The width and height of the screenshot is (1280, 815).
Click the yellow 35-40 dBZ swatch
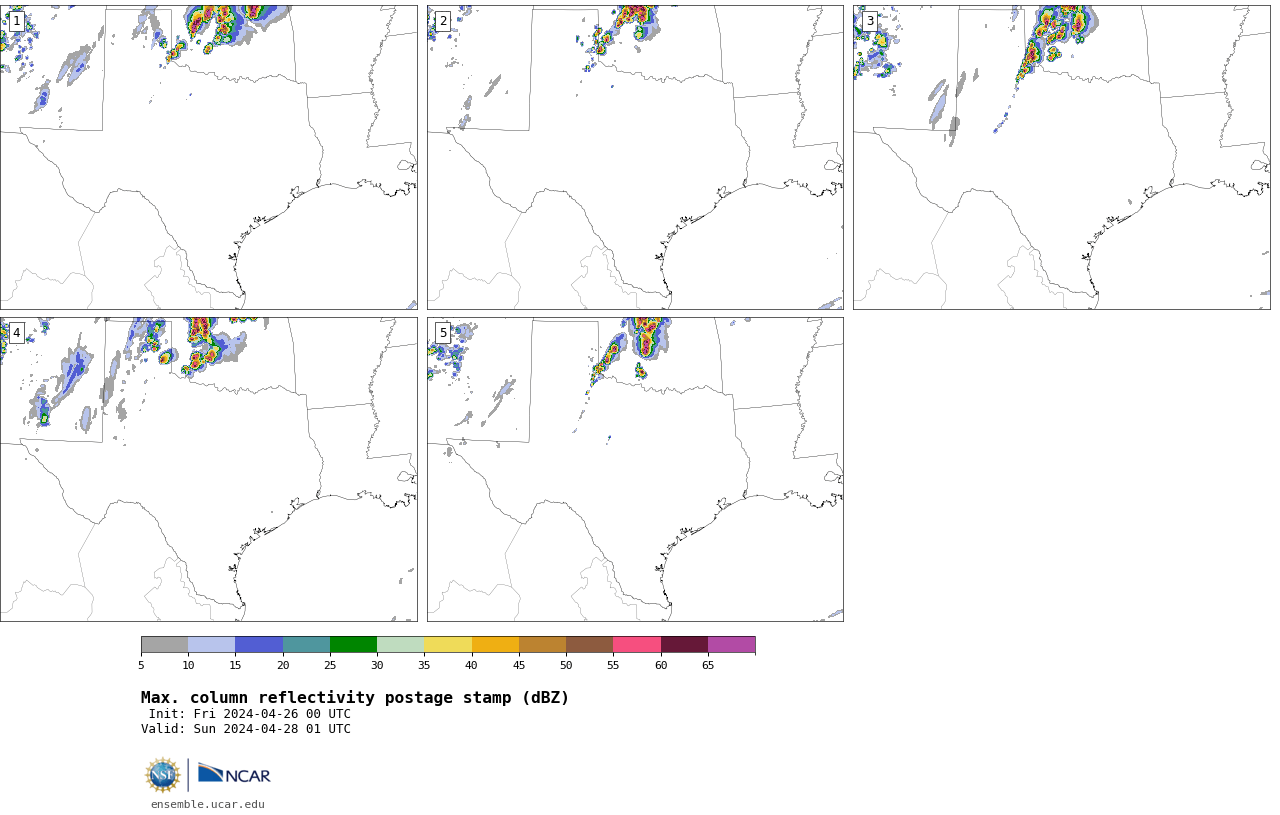pyautogui.click(x=448, y=644)
